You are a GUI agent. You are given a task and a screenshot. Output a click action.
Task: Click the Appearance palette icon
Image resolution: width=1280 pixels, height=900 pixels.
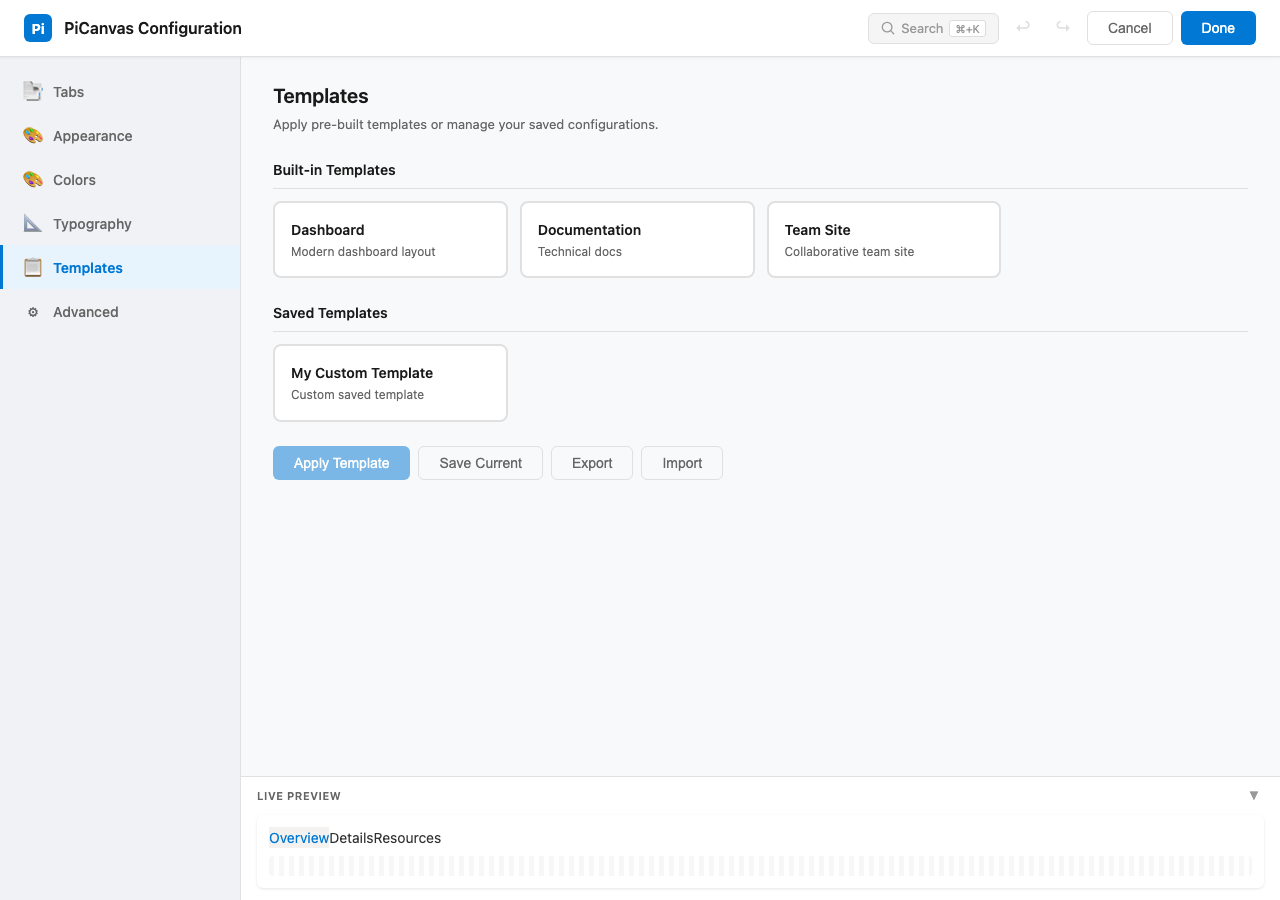coord(33,136)
